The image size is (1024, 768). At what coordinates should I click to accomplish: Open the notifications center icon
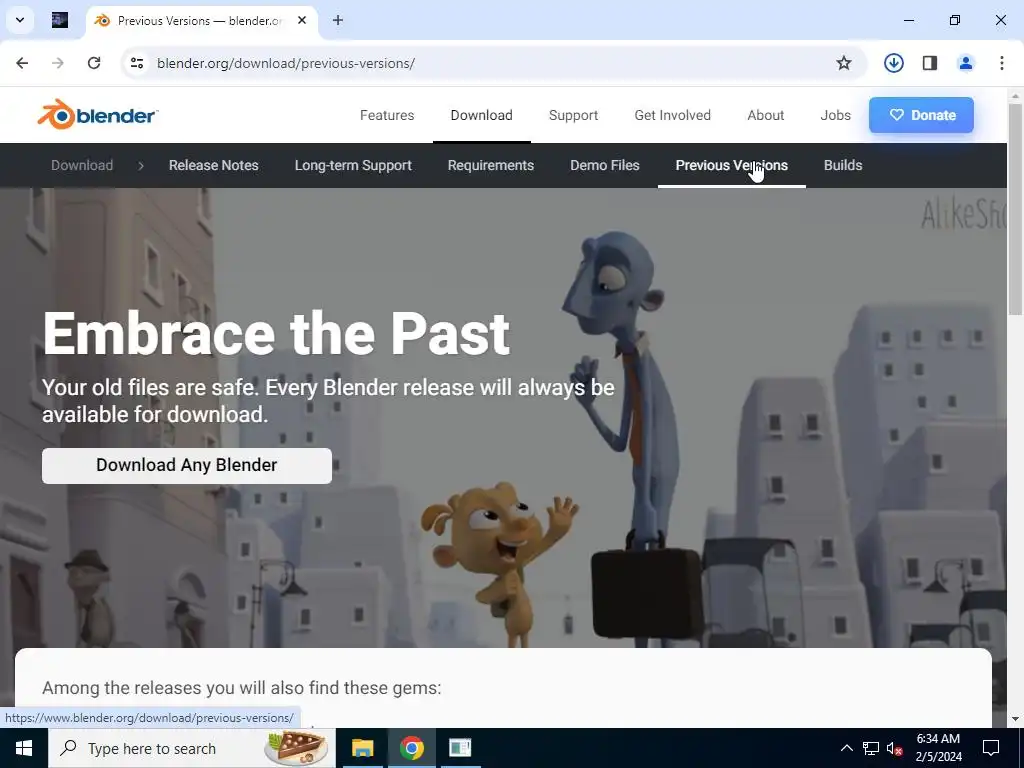(991, 748)
